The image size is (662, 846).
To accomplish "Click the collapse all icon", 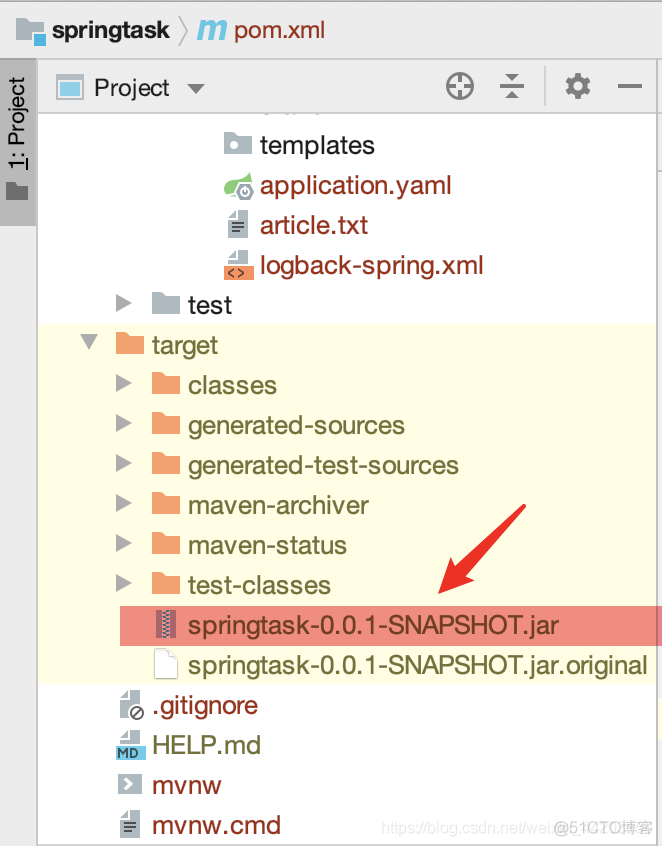I will (512, 87).
